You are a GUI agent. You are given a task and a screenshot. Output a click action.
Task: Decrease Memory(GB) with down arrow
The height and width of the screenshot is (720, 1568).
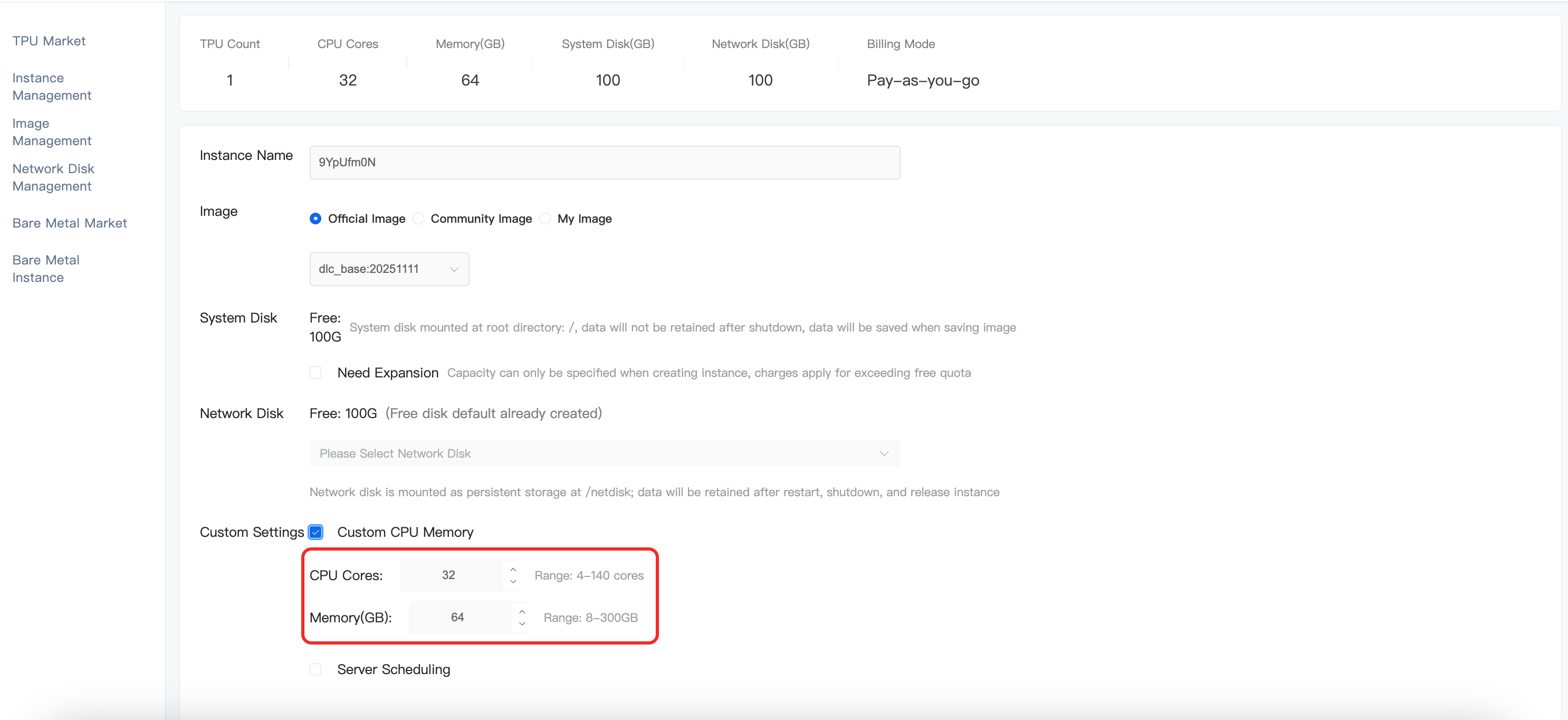click(522, 624)
